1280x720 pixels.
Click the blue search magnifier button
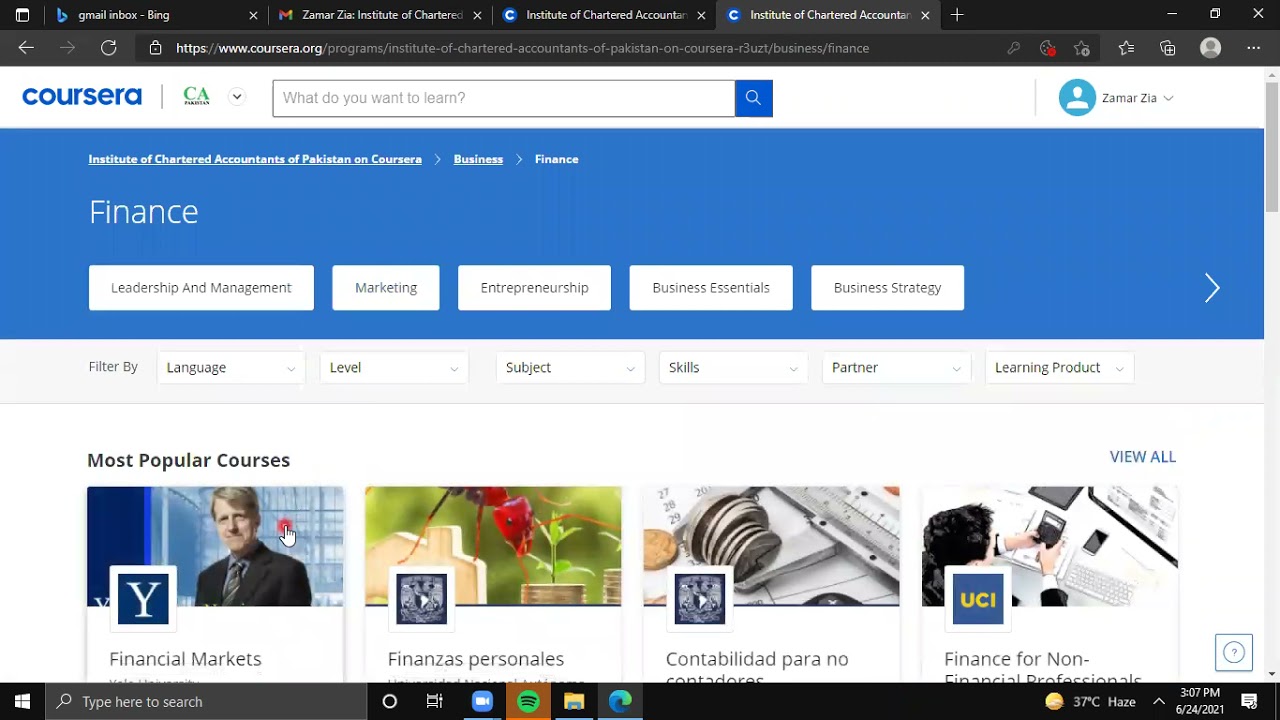tap(753, 98)
